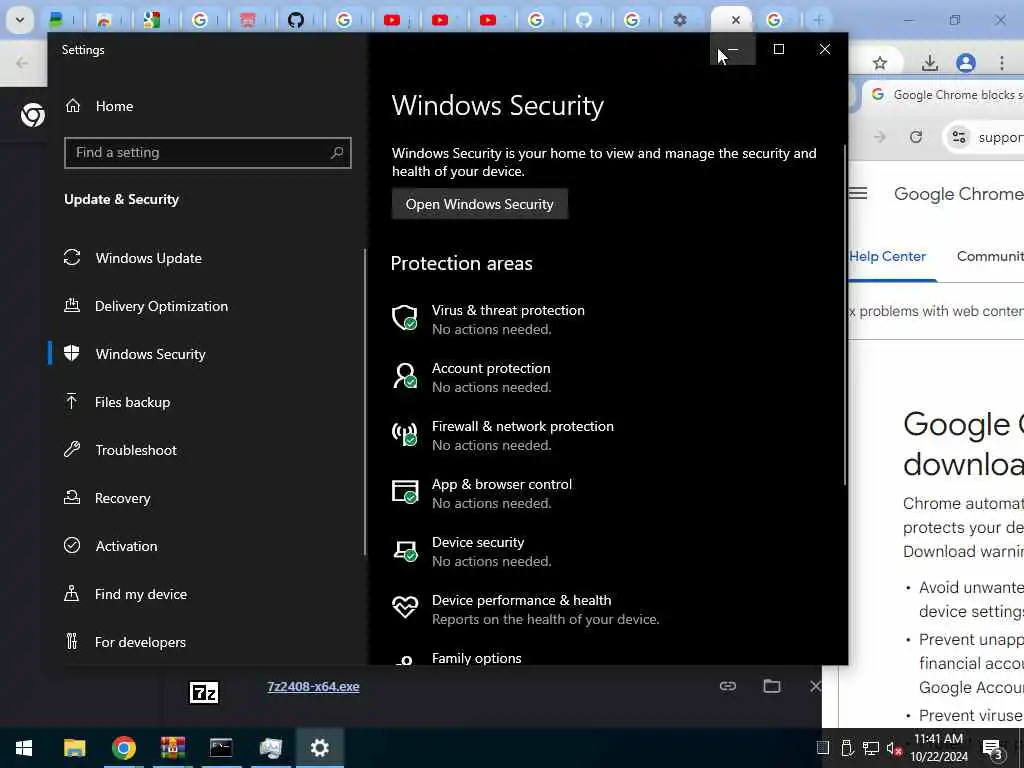Viewport: 1024px width, 768px height.
Task: Click the Delivery Optimization icon
Action: tap(72, 305)
